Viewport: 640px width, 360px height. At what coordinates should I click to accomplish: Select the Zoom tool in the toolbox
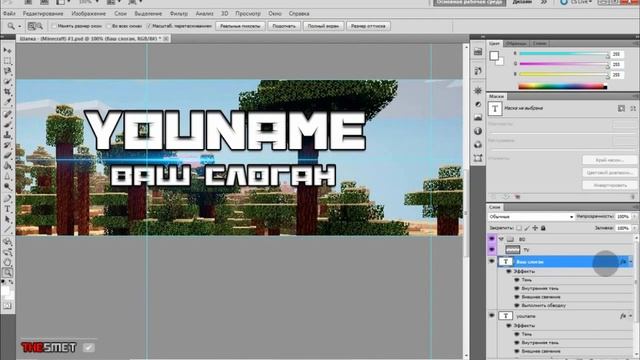pyautogui.click(x=7, y=272)
